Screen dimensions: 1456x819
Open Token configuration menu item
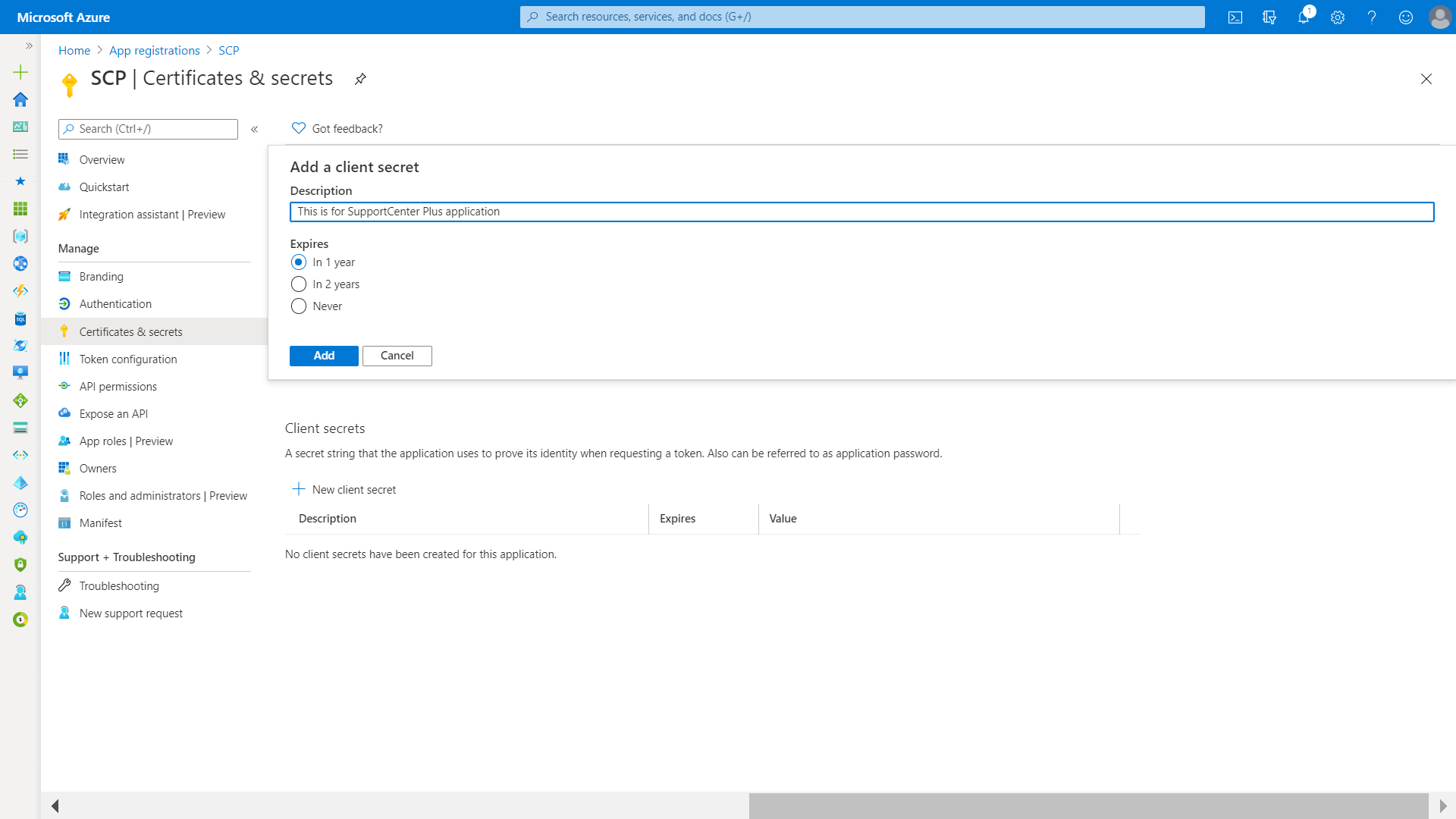pos(127,359)
